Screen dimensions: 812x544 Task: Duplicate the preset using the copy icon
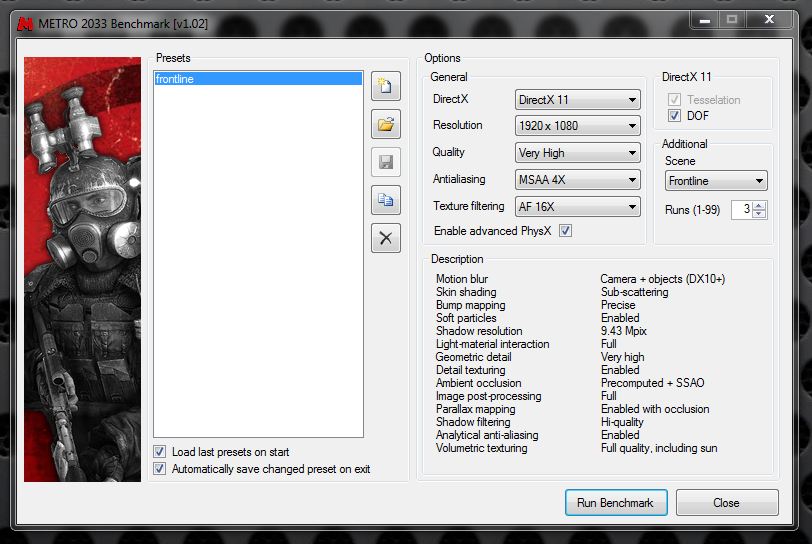pyautogui.click(x=386, y=200)
